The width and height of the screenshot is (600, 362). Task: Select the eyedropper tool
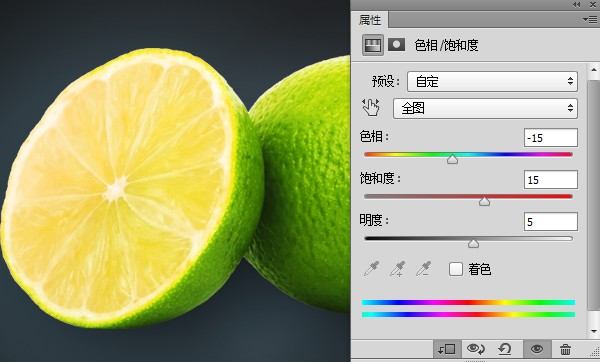[x=372, y=269]
